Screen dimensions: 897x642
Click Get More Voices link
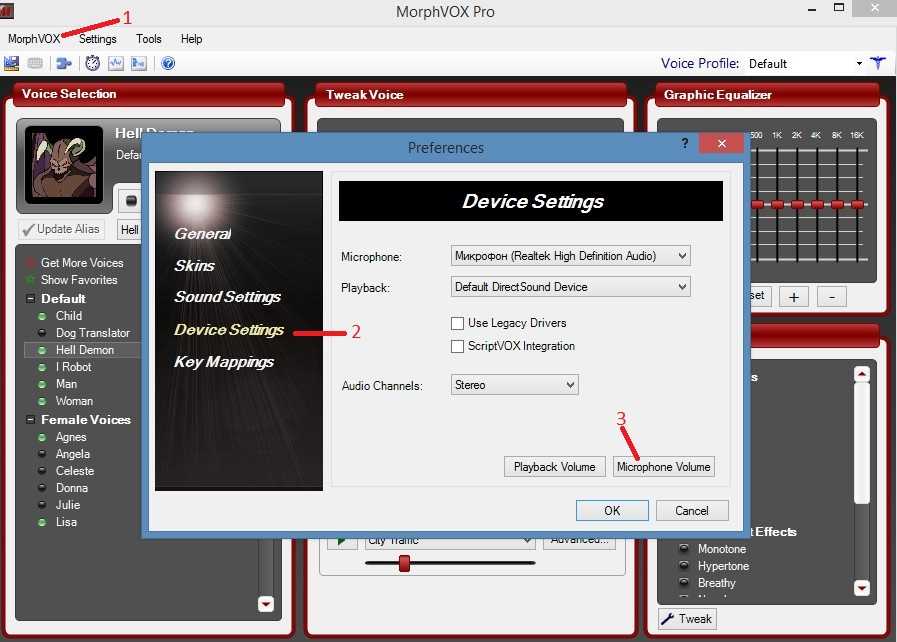pyautogui.click(x=82, y=263)
